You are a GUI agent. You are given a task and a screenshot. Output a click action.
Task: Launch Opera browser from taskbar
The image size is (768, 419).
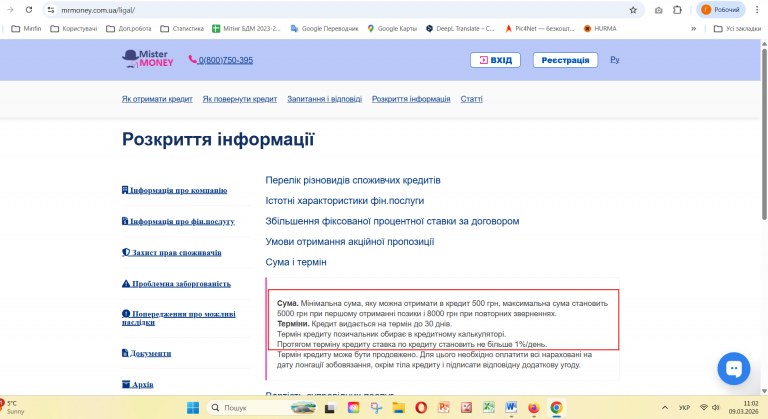point(421,408)
